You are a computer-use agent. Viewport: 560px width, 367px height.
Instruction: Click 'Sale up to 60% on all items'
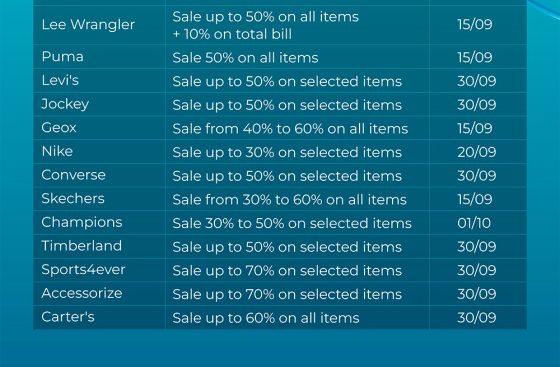(266, 318)
